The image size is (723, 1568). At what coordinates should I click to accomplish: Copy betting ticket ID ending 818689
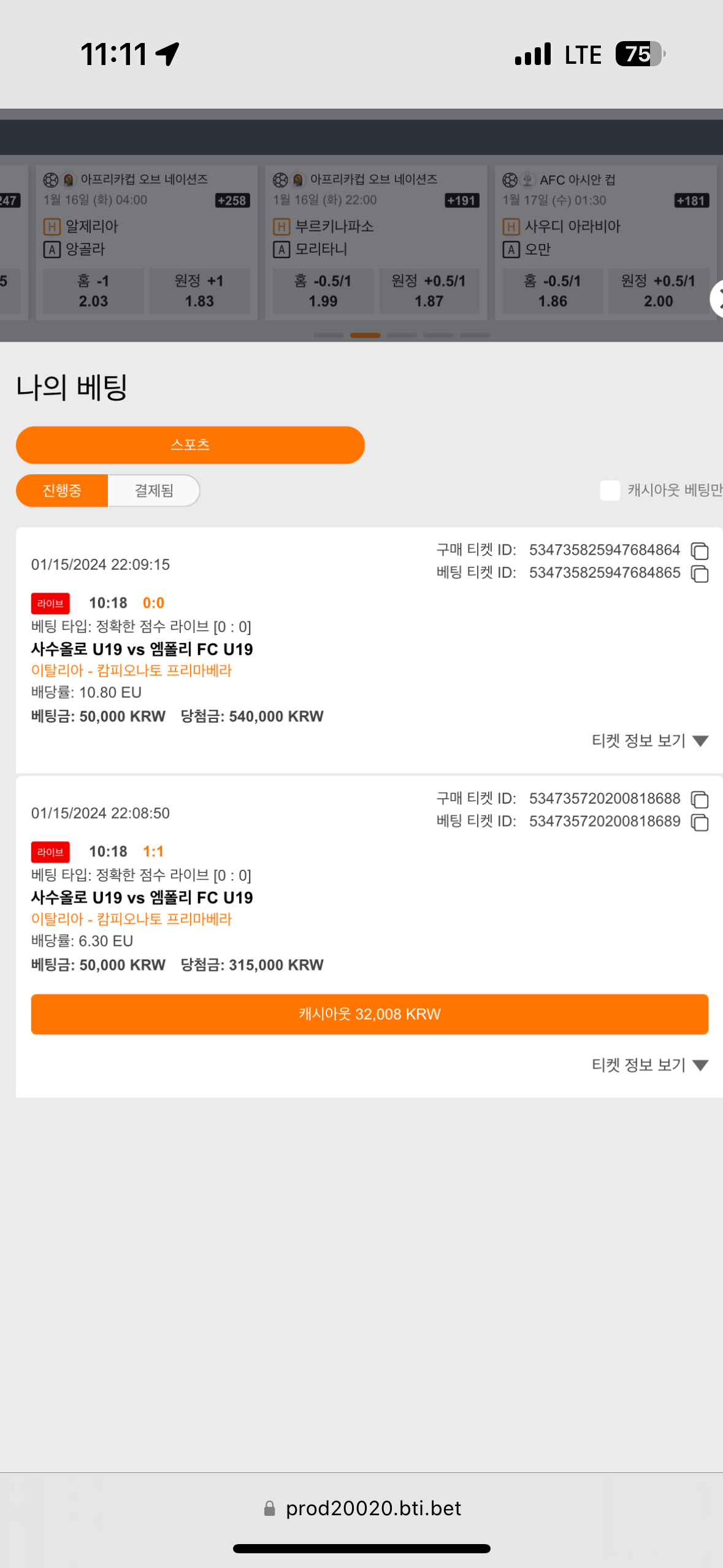click(699, 822)
